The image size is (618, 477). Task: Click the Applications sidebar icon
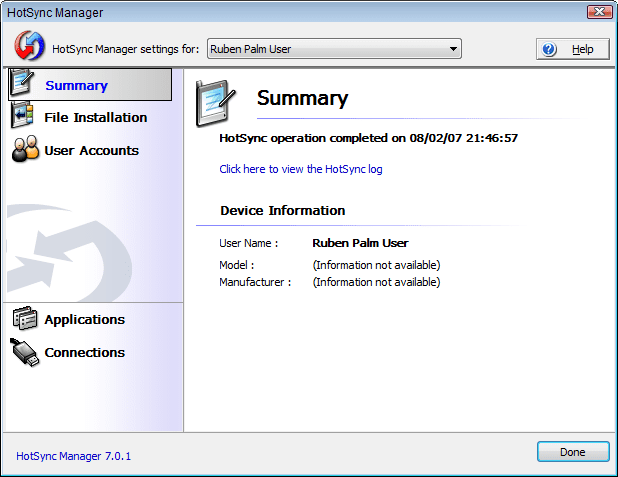pyautogui.click(x=25, y=319)
